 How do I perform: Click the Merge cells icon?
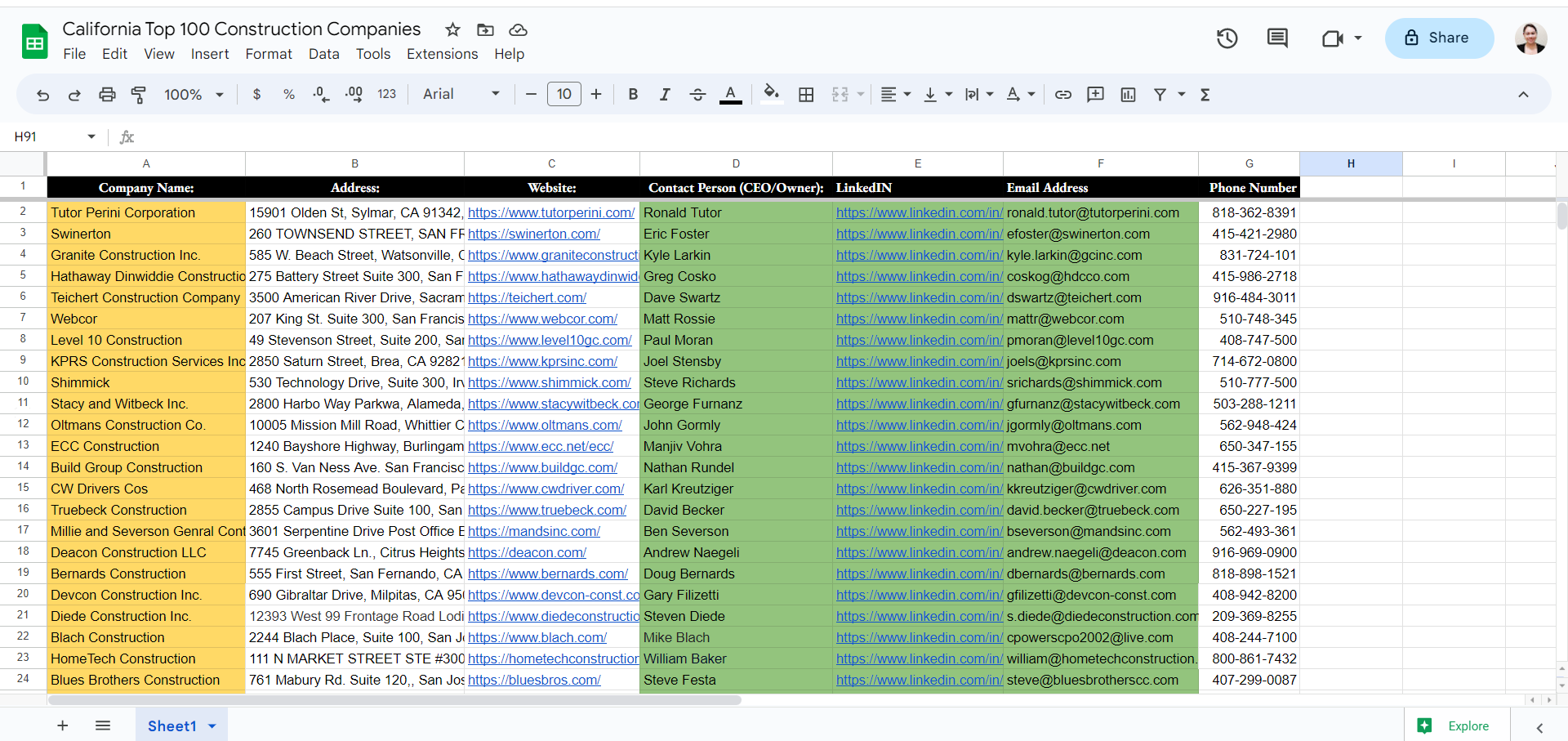840,95
